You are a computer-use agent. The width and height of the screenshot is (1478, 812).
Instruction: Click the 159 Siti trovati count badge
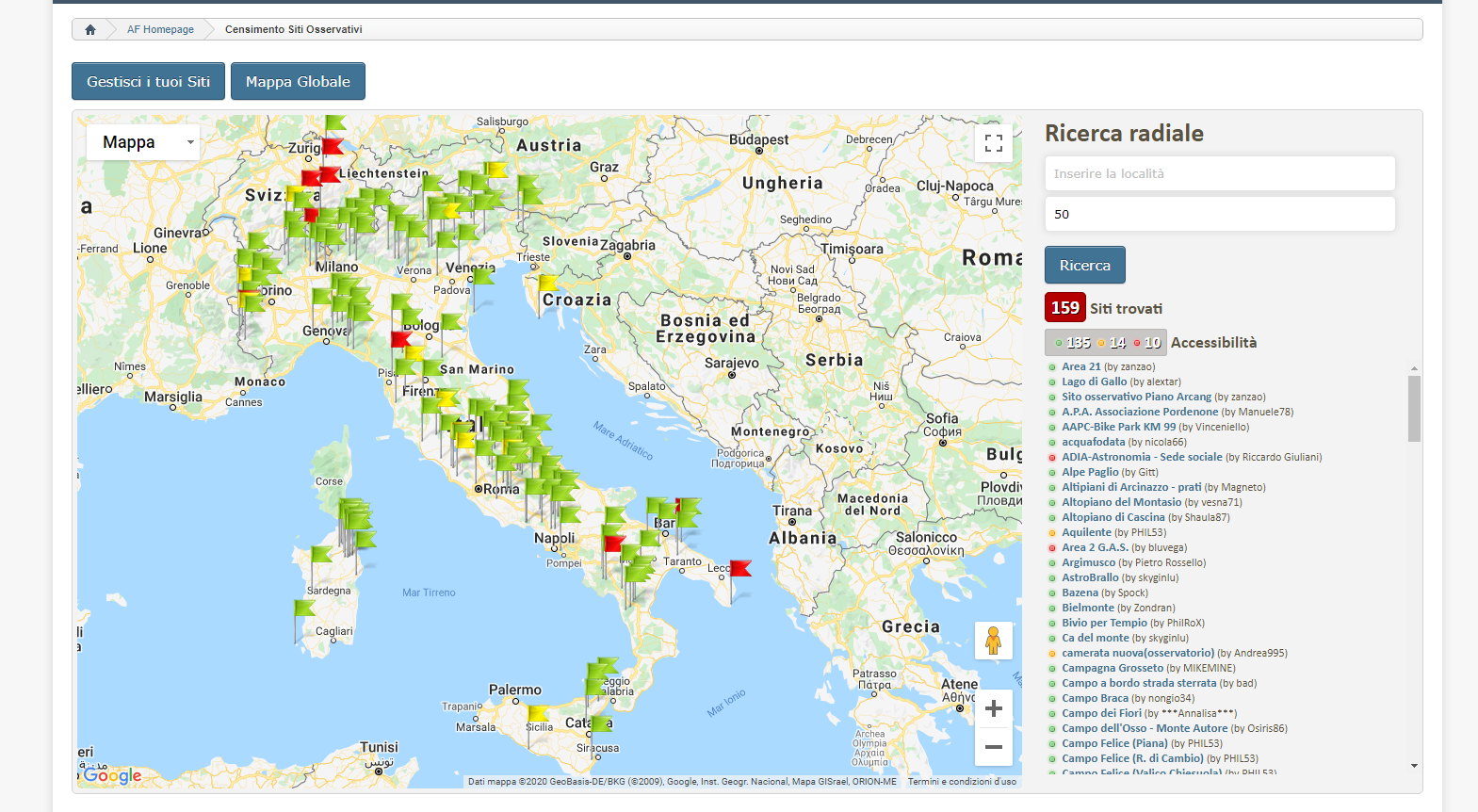point(1065,308)
